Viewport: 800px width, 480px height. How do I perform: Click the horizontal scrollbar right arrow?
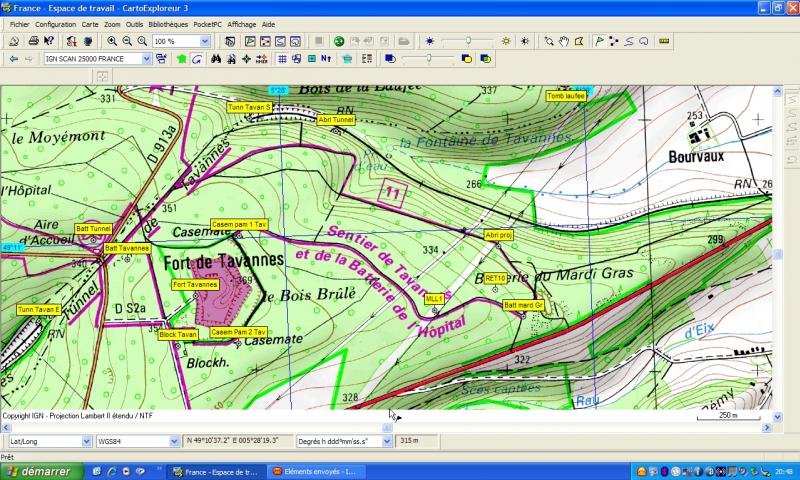(767, 427)
